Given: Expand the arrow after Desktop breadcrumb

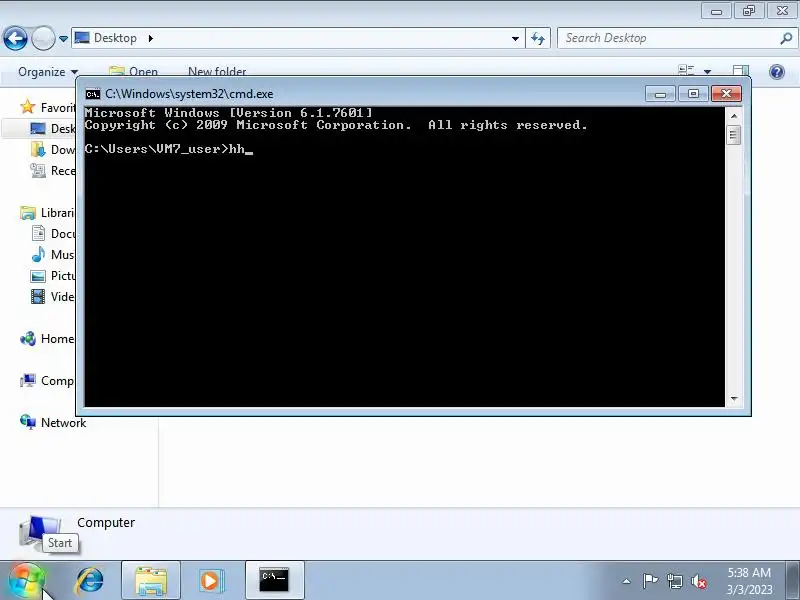Looking at the screenshot, I should coord(151,38).
